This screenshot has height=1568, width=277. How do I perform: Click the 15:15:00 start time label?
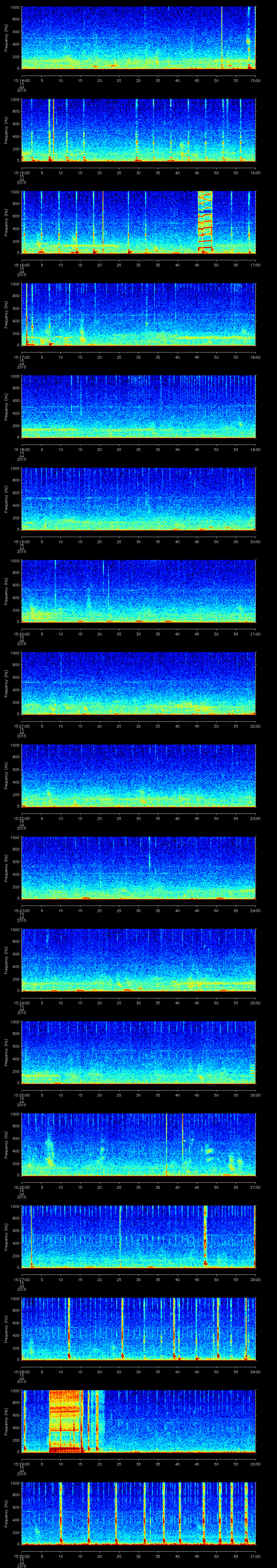click(x=21, y=173)
